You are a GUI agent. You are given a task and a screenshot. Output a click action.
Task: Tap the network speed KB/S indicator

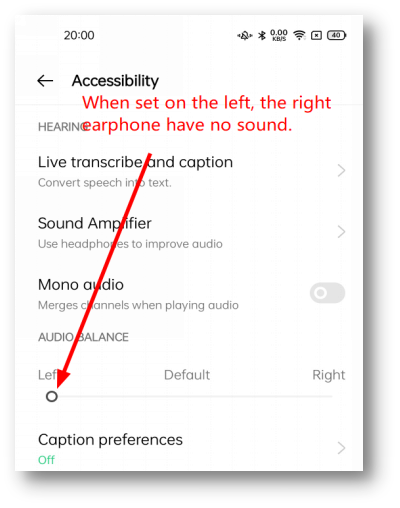[x=279, y=35]
